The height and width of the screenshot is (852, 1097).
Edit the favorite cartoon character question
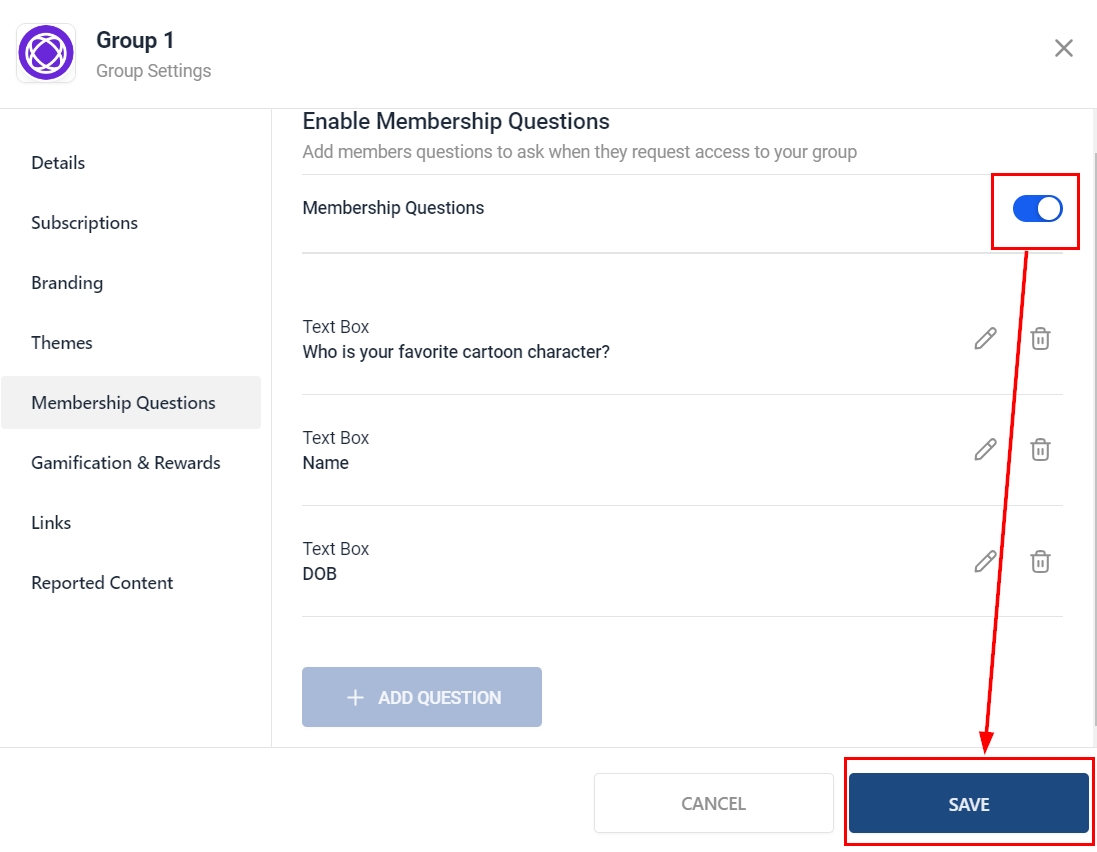[985, 339]
